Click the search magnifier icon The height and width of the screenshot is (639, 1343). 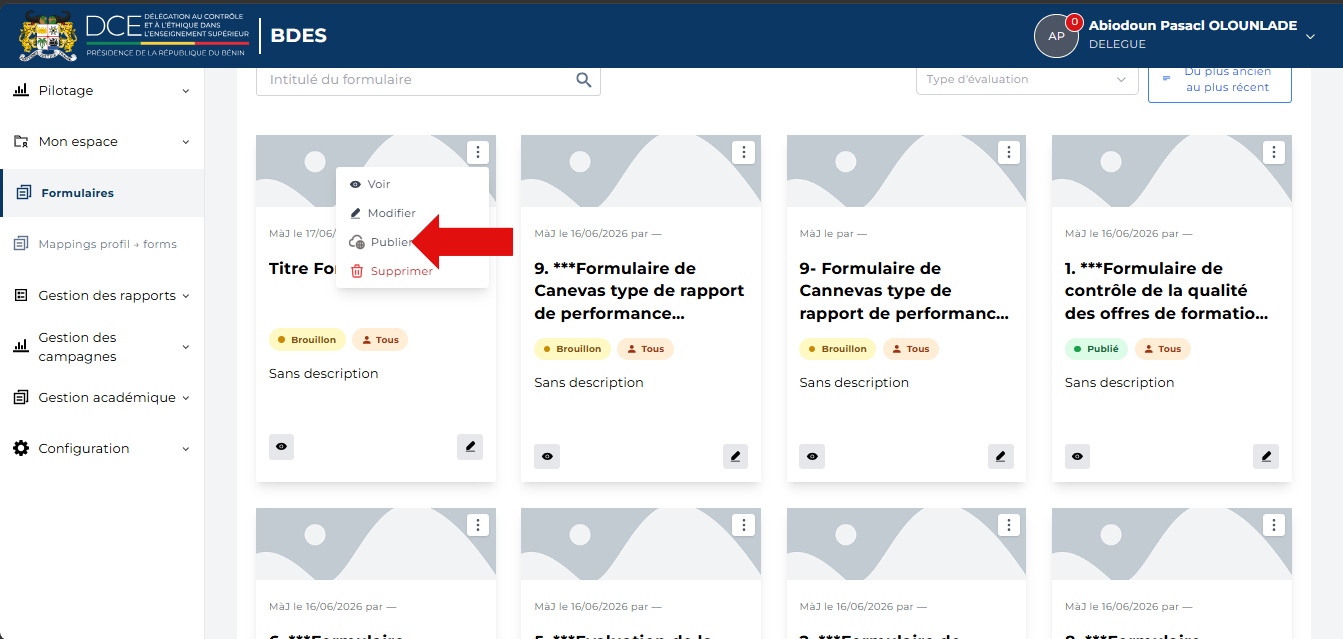click(584, 80)
